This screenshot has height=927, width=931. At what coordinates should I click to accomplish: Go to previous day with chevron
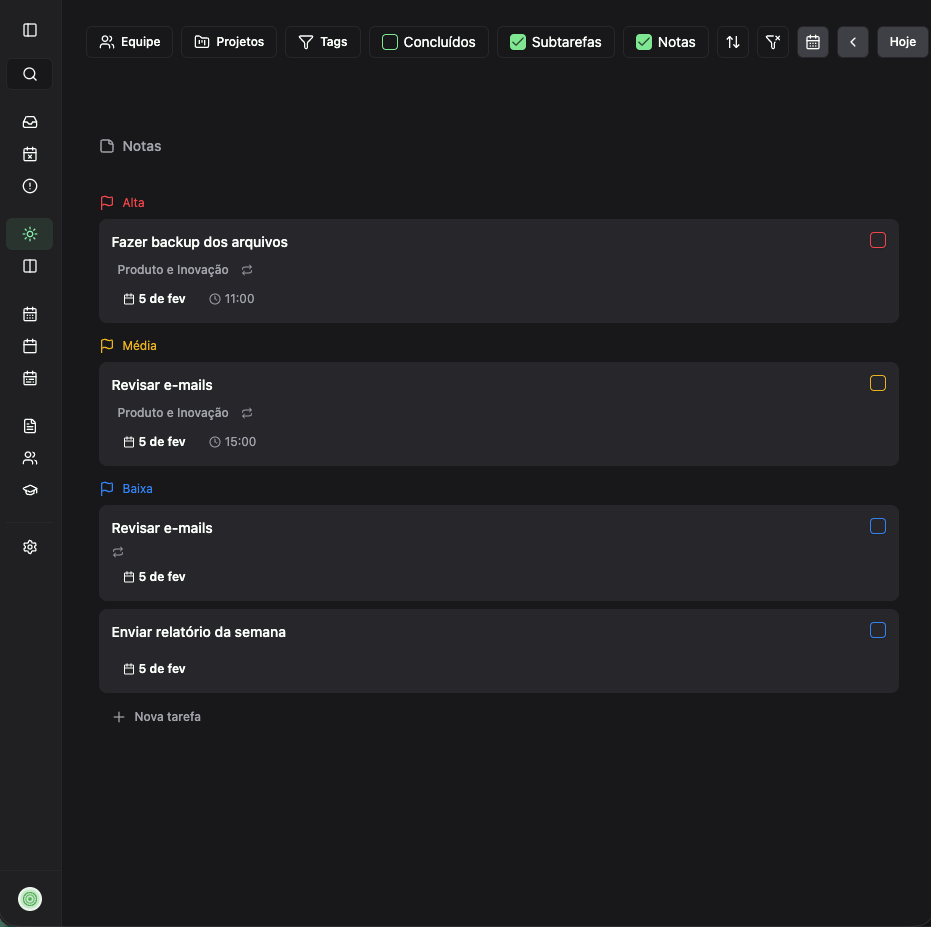[853, 42]
